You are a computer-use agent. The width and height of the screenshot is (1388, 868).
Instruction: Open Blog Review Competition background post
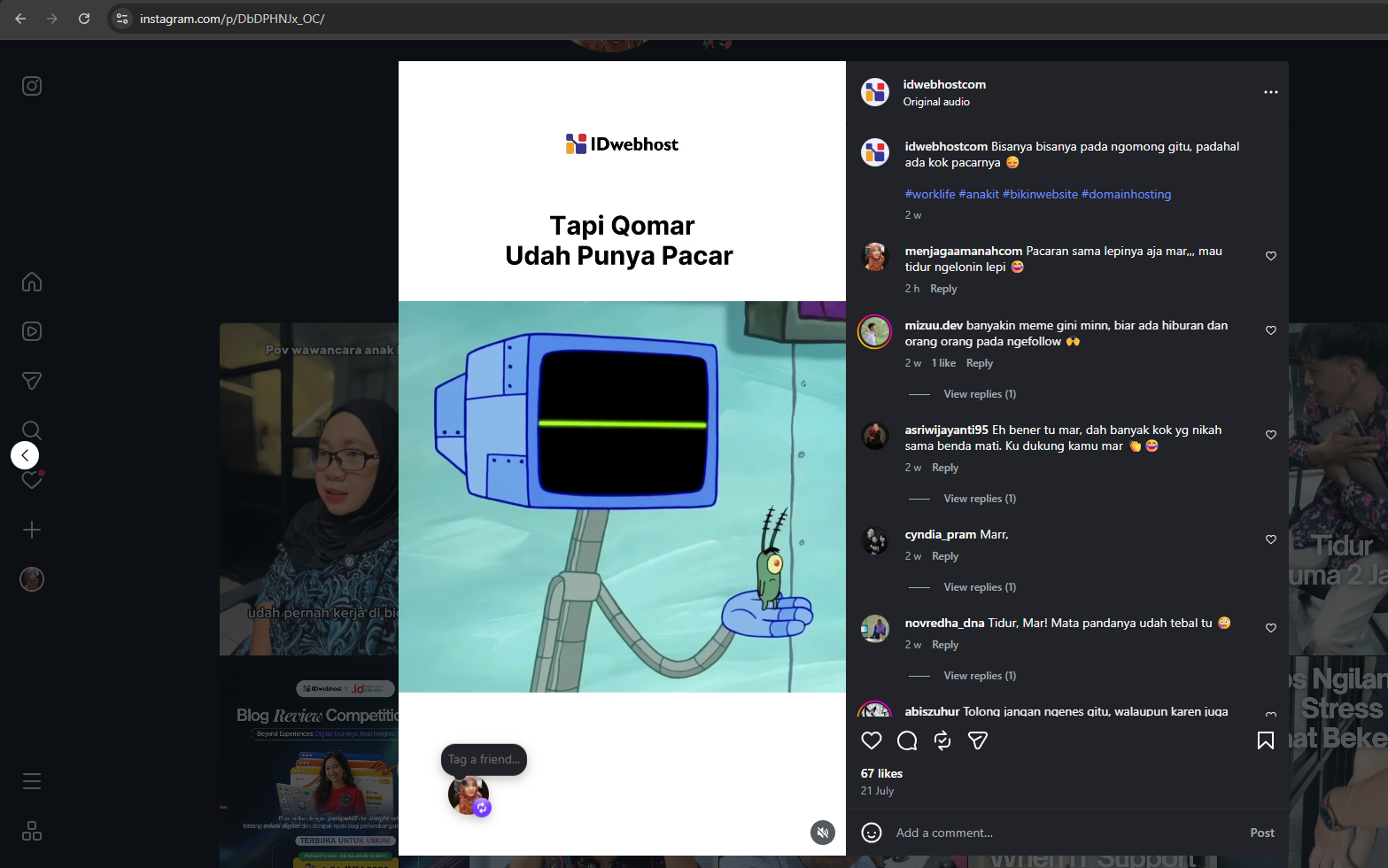point(309,762)
